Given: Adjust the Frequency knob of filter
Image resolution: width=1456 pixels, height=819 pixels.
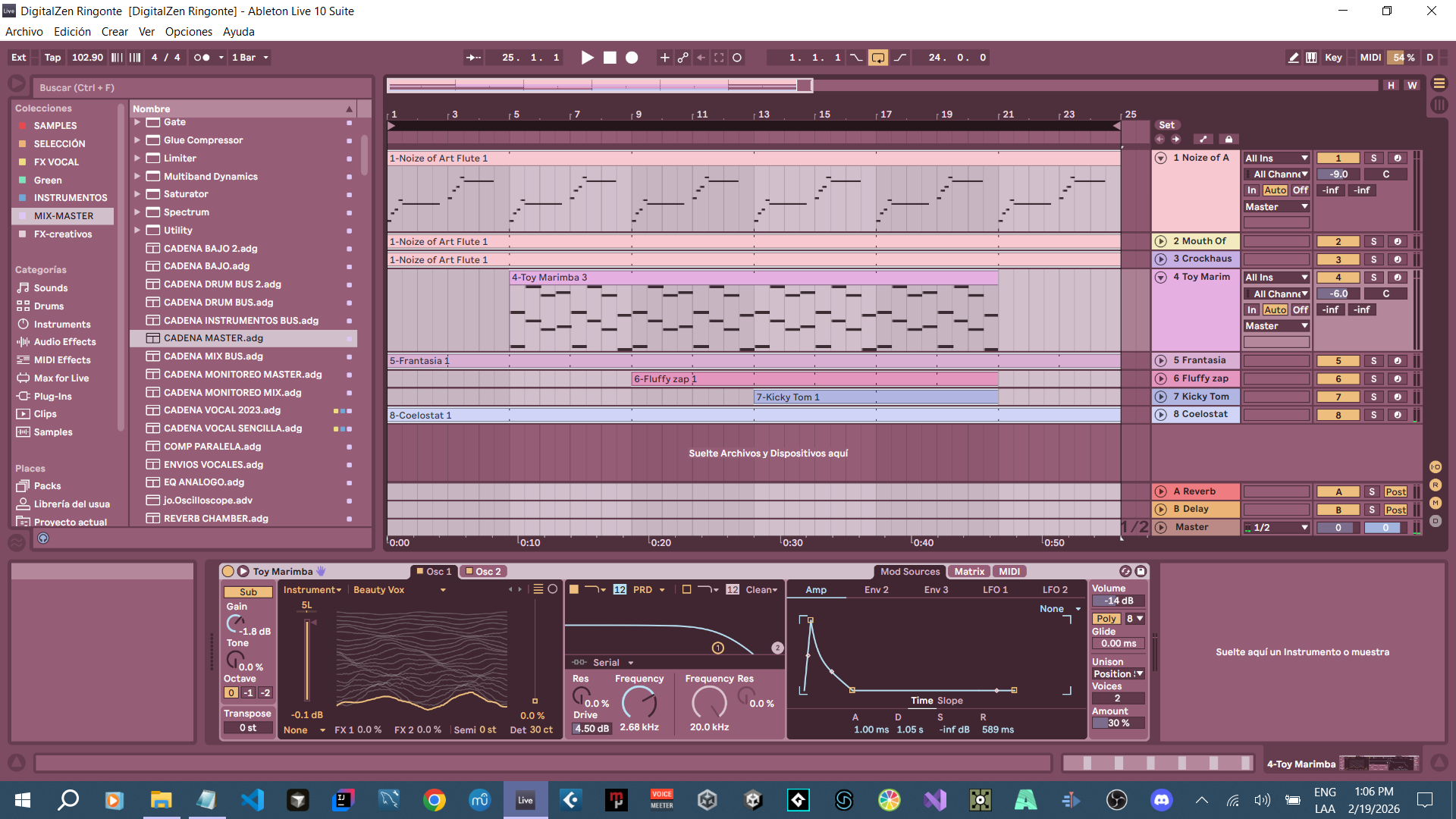Looking at the screenshot, I should pyautogui.click(x=639, y=702).
